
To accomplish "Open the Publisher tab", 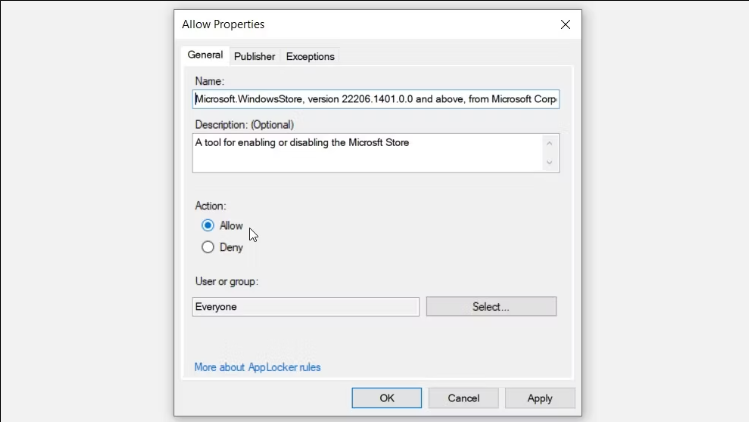I will coord(254,56).
